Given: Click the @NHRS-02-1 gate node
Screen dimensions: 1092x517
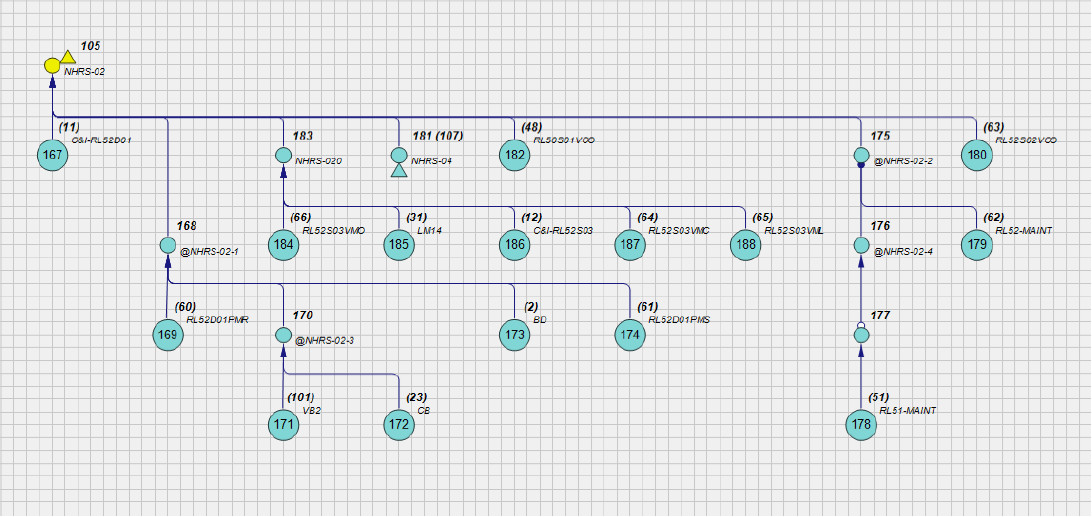Looking at the screenshot, I should pos(168,245).
